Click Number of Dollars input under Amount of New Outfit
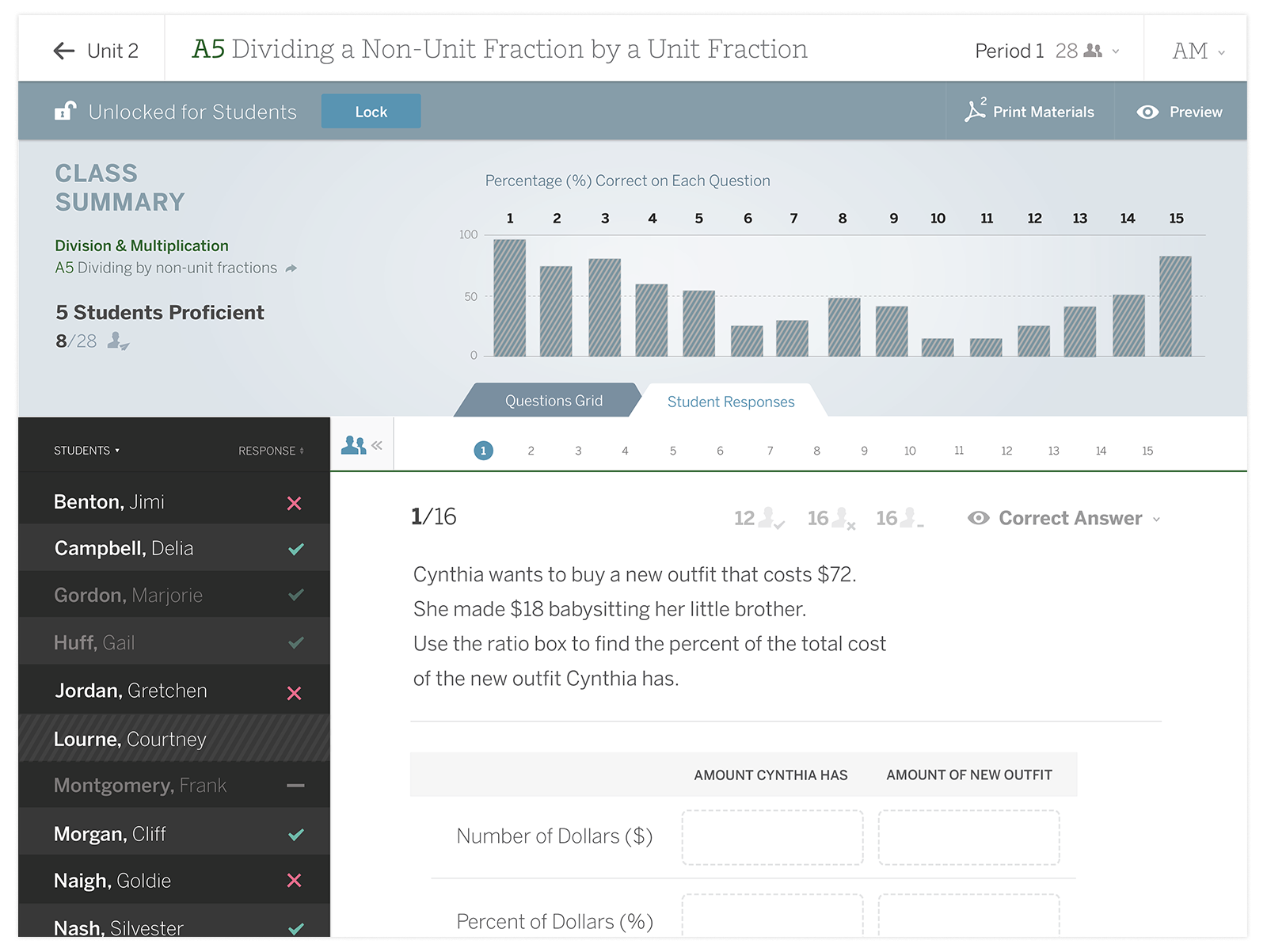The height and width of the screenshot is (952, 1267). tap(968, 837)
